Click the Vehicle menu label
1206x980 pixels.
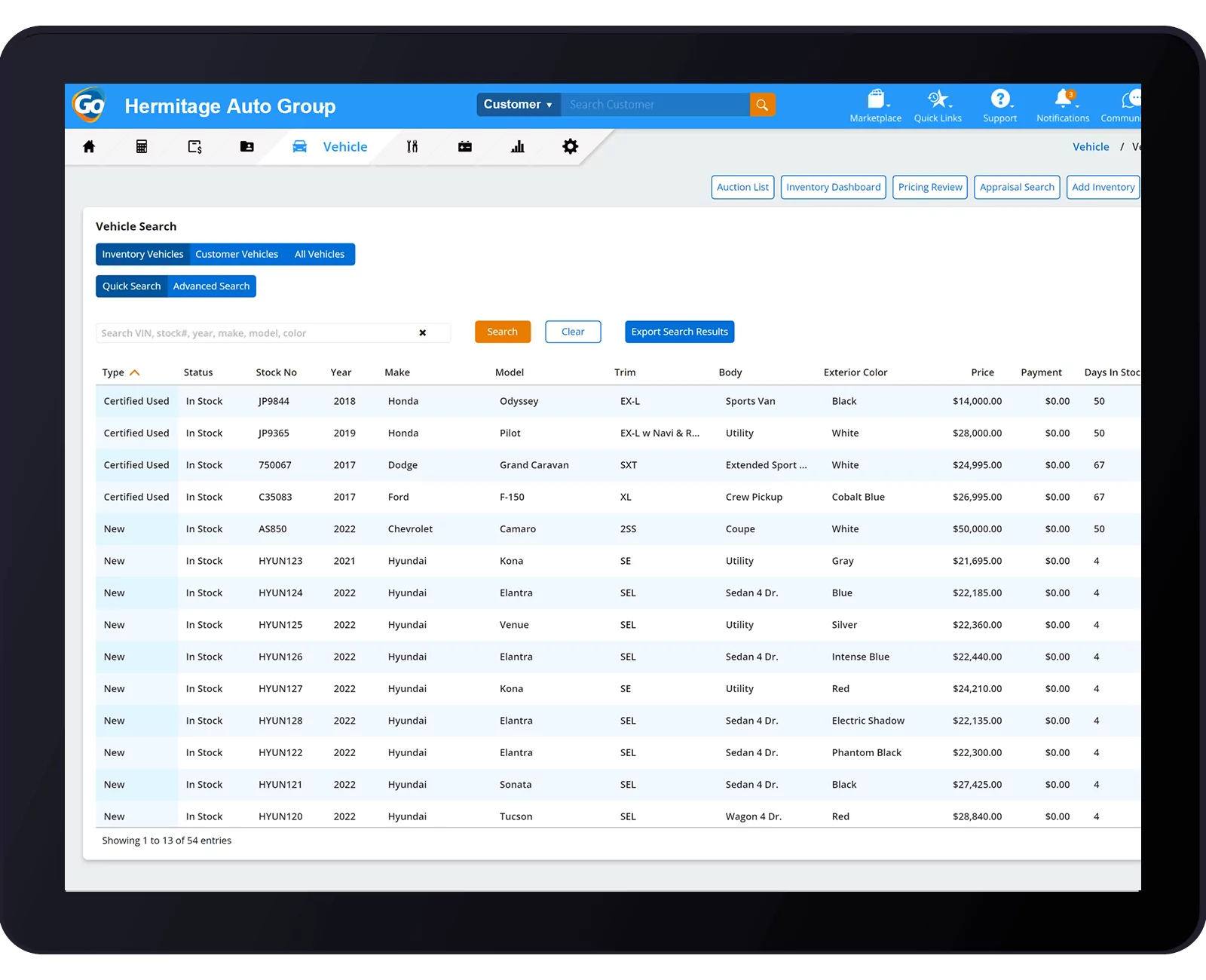345,147
